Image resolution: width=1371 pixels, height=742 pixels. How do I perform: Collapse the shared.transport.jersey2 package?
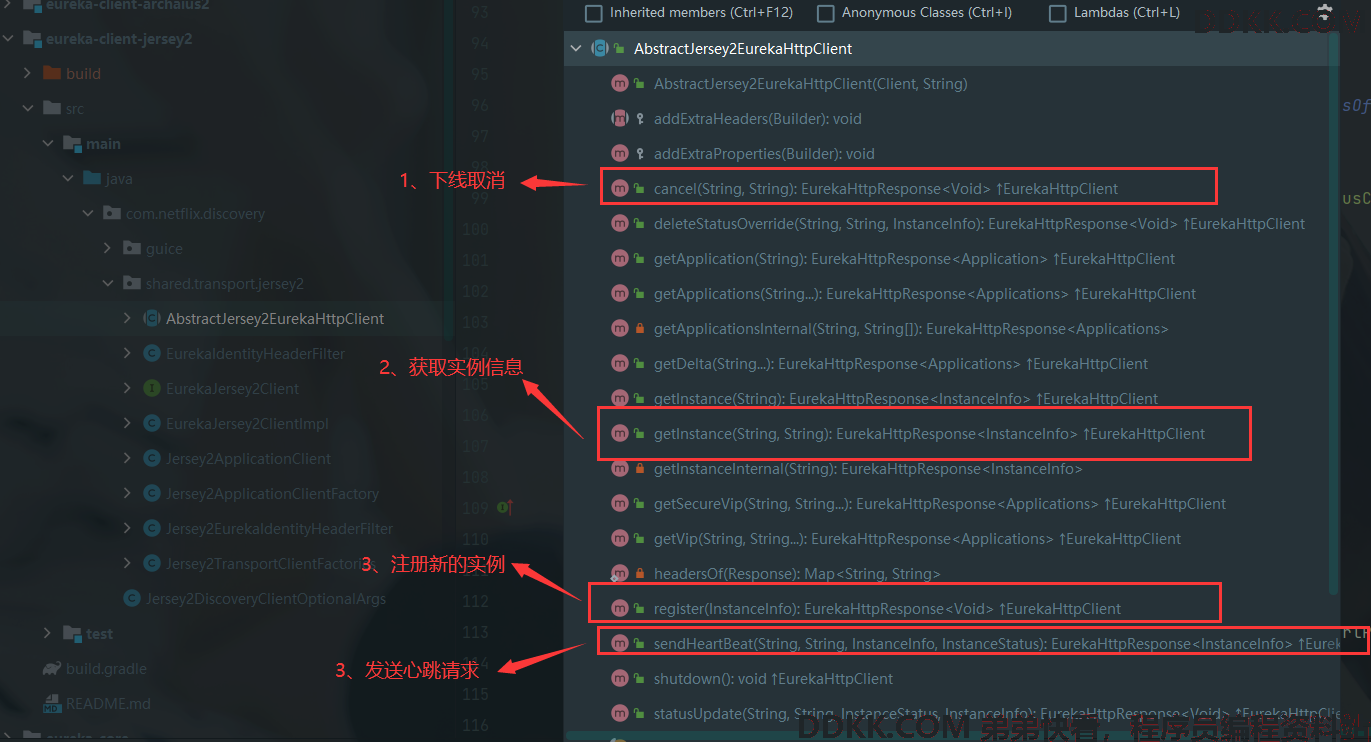(x=107, y=284)
